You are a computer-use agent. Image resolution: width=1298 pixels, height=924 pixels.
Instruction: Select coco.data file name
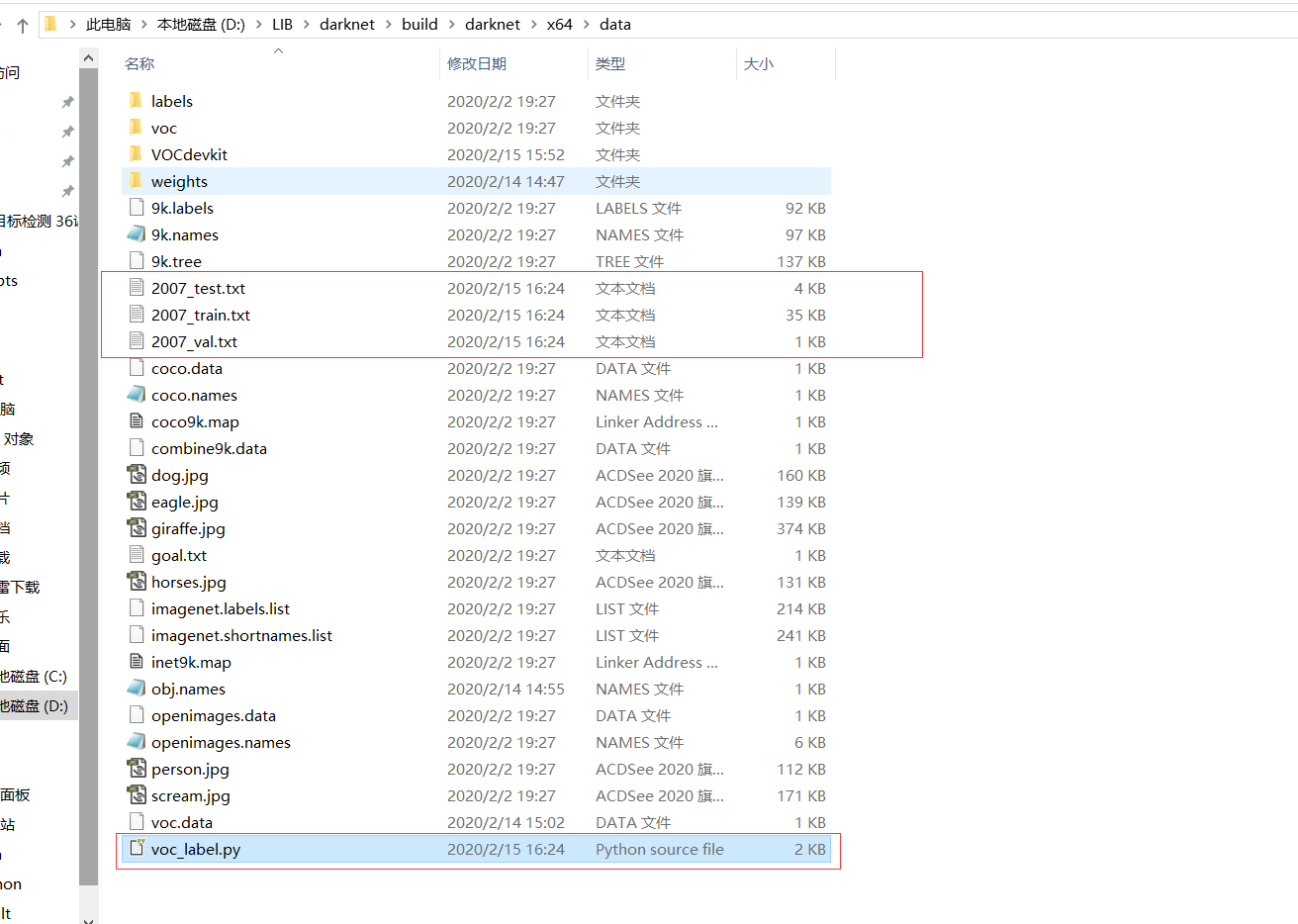pyautogui.click(x=187, y=368)
